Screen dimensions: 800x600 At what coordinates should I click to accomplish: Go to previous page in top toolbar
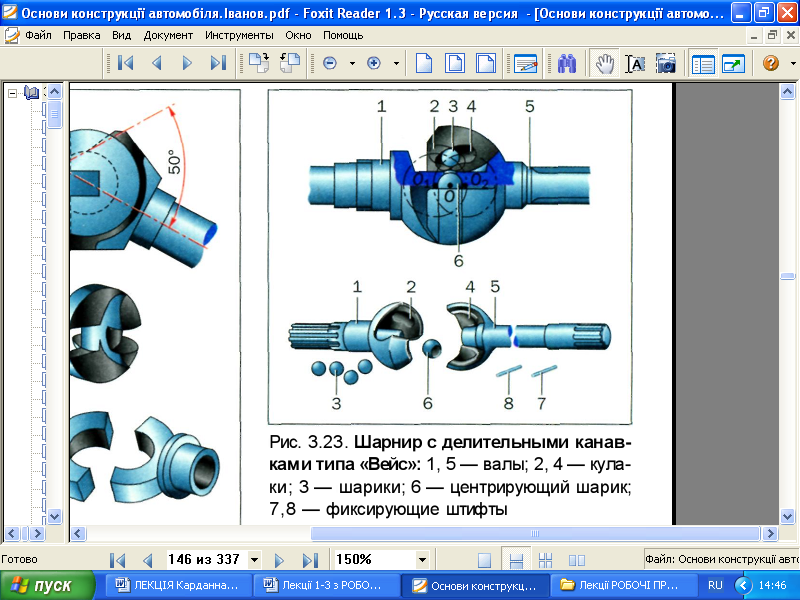[157, 63]
